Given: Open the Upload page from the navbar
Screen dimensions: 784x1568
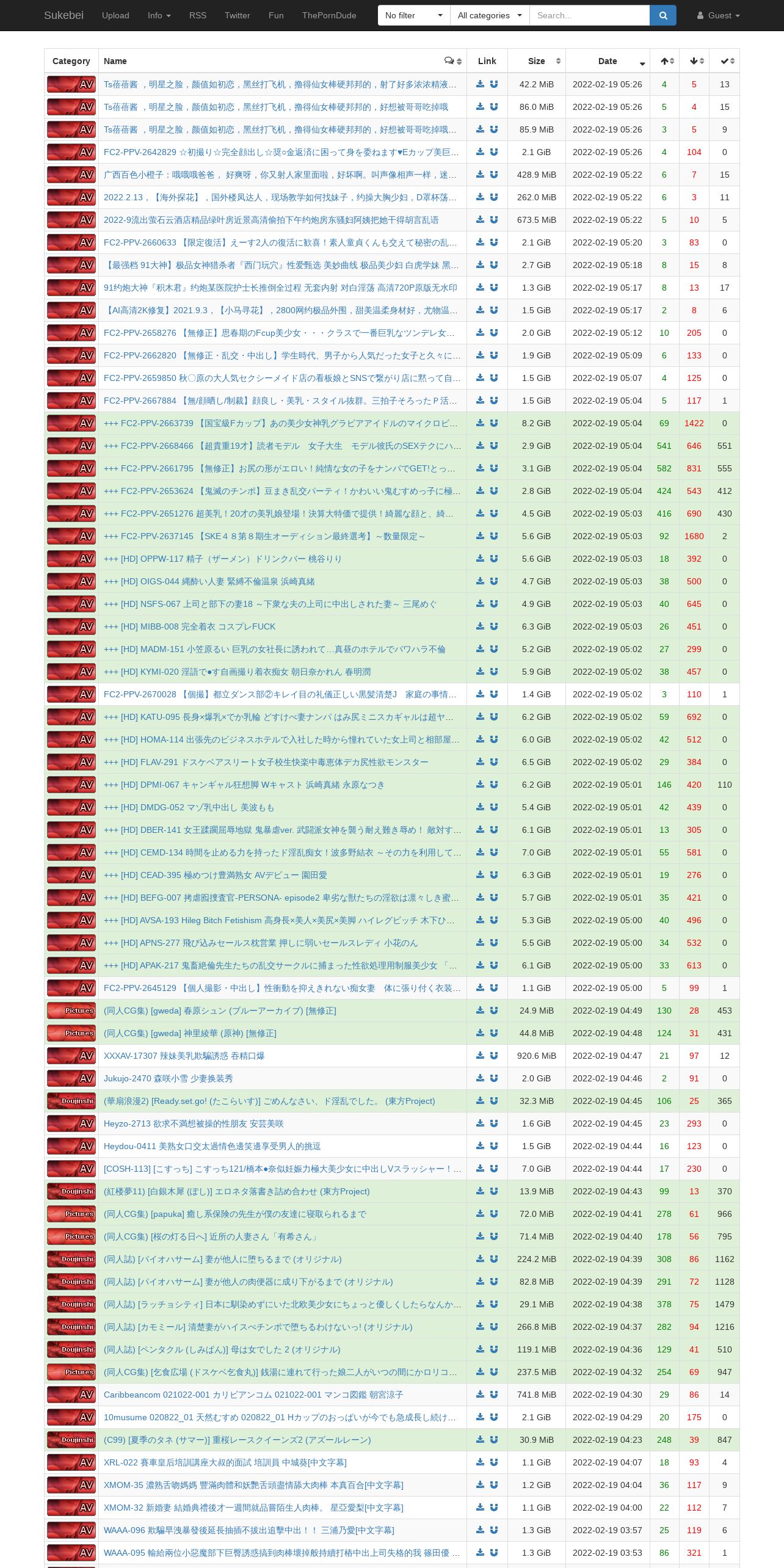Looking at the screenshot, I should pyautogui.click(x=115, y=15).
